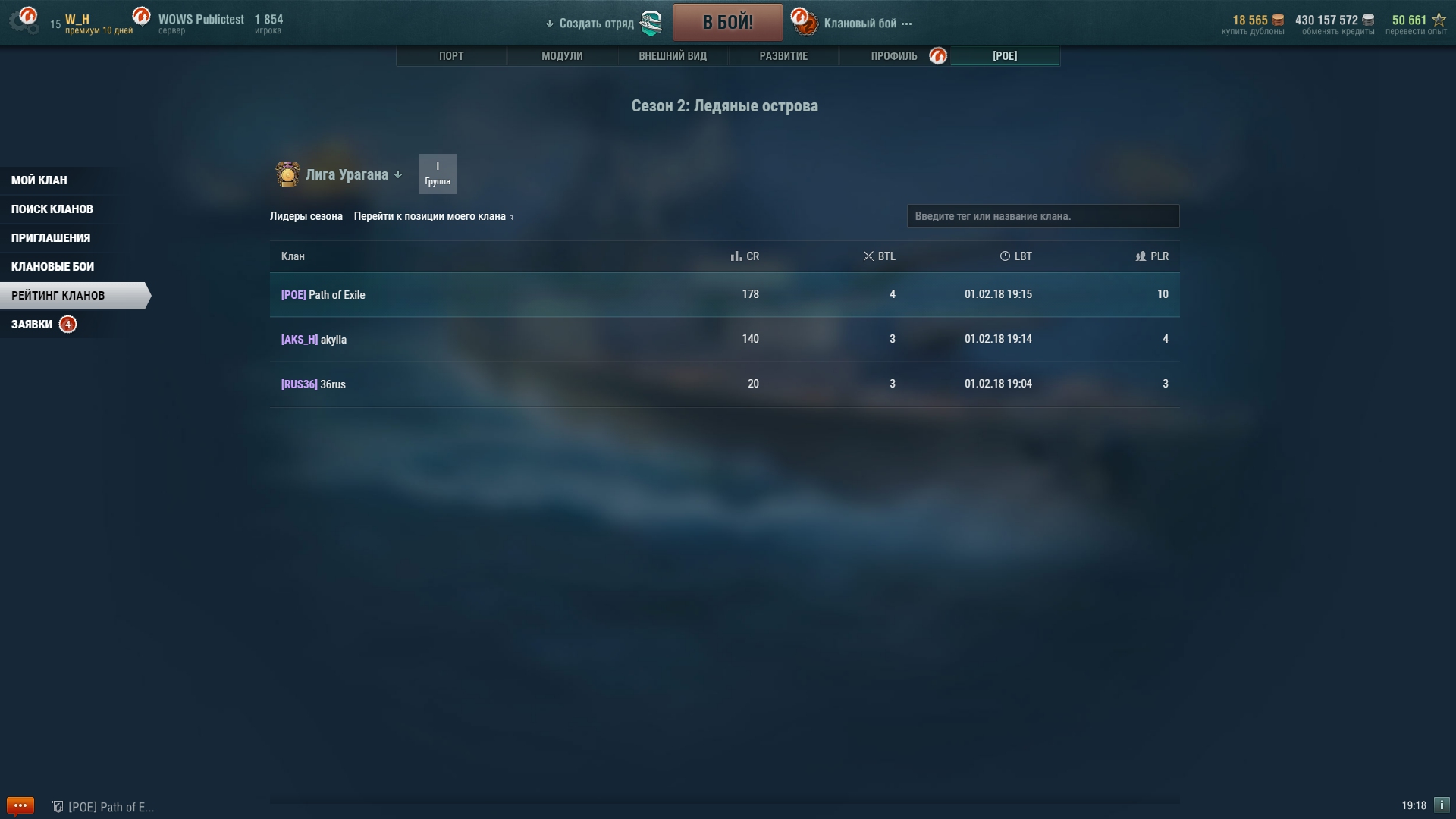Click the free experience star icon
This screenshot has height=819, width=1456.
1439,20
